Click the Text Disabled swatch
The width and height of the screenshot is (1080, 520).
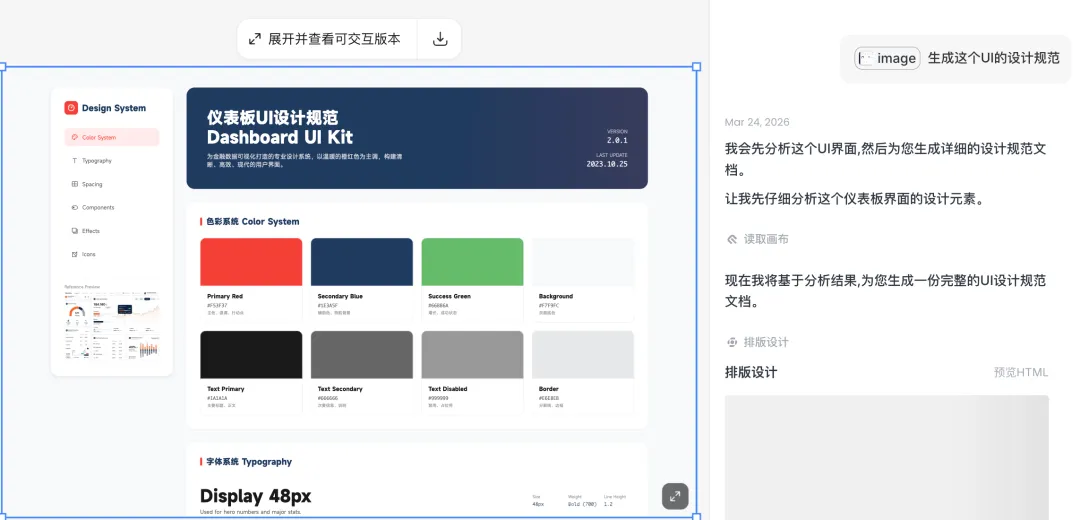coord(472,355)
